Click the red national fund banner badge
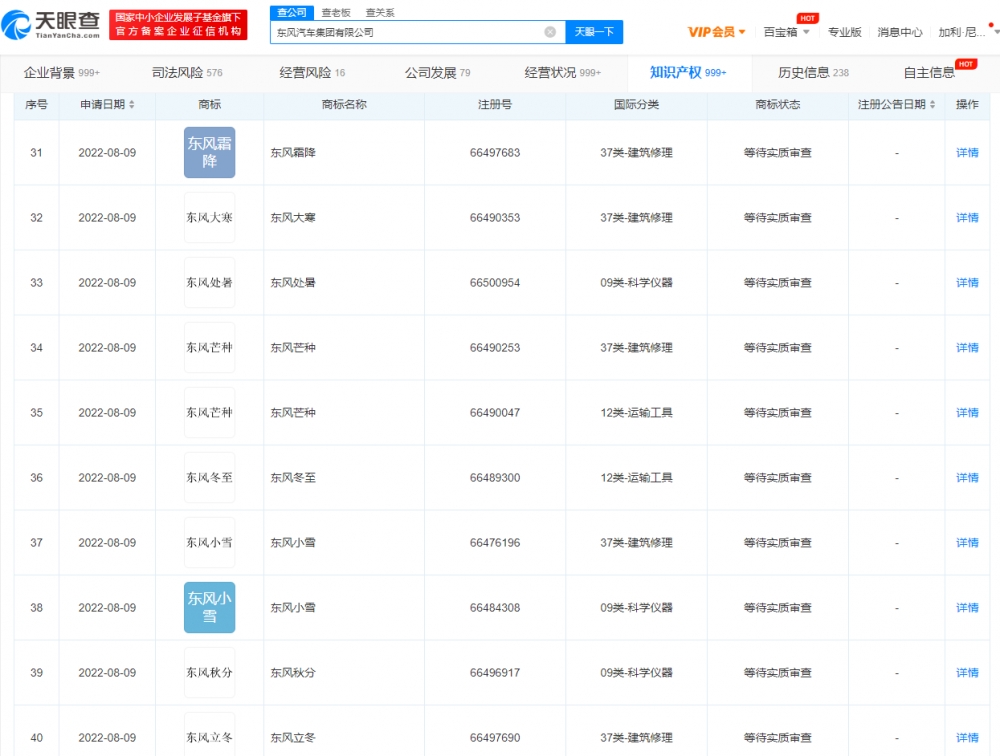The height and width of the screenshot is (756, 1000). click(178, 24)
